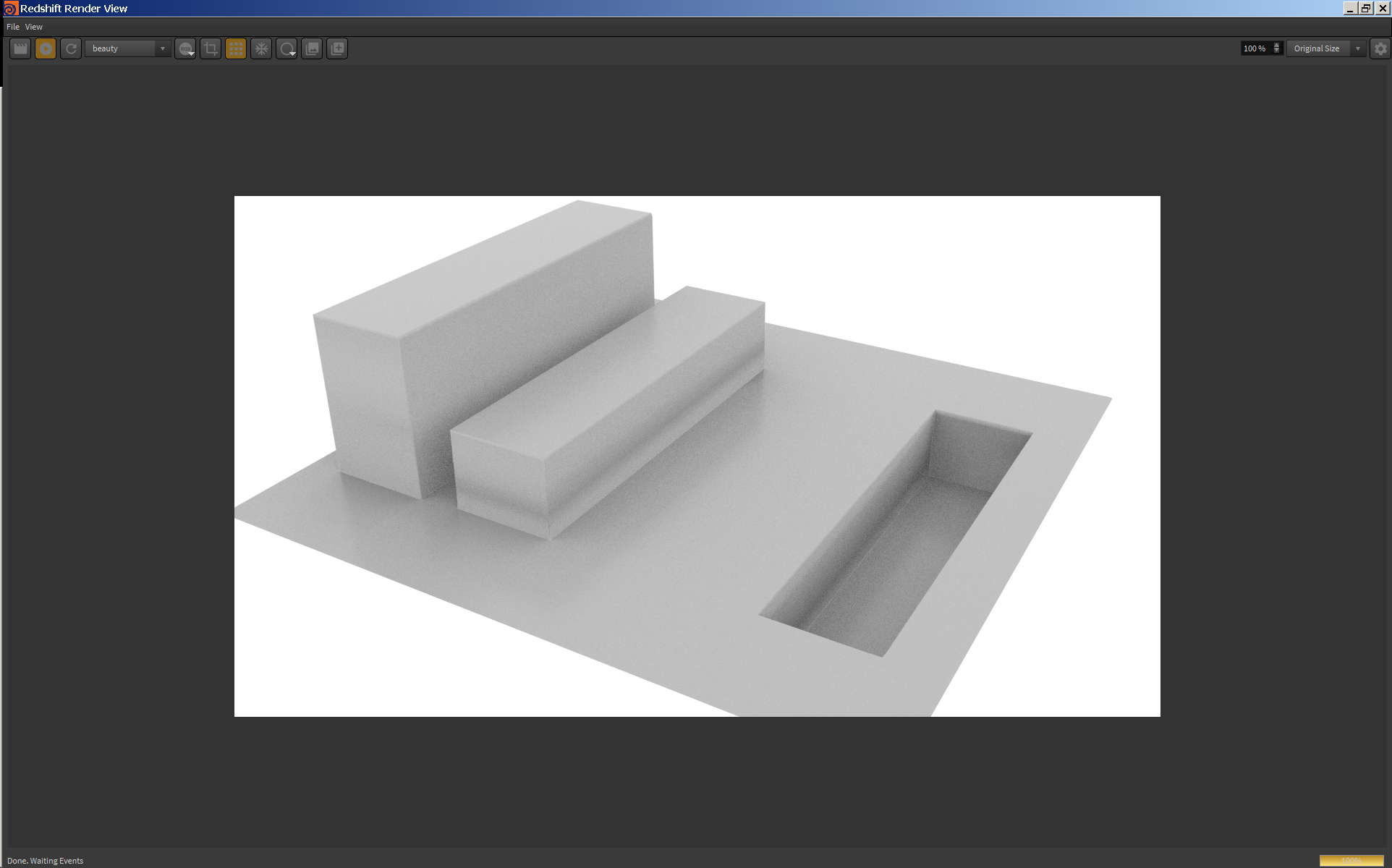Open the RGB channel selector
The width and height of the screenshot is (1392, 868).
(x=186, y=48)
